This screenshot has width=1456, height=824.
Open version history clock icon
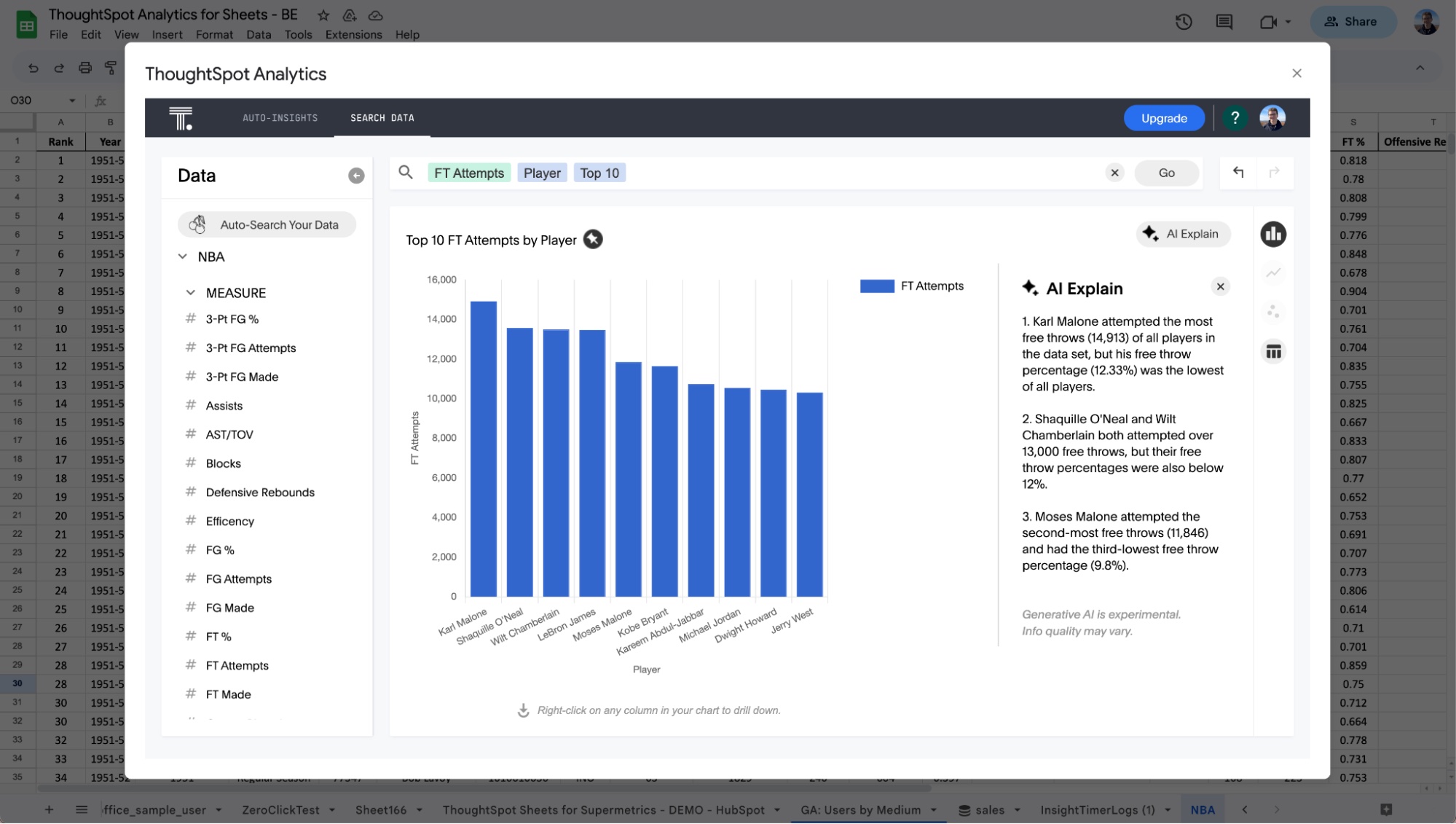coord(1184,22)
